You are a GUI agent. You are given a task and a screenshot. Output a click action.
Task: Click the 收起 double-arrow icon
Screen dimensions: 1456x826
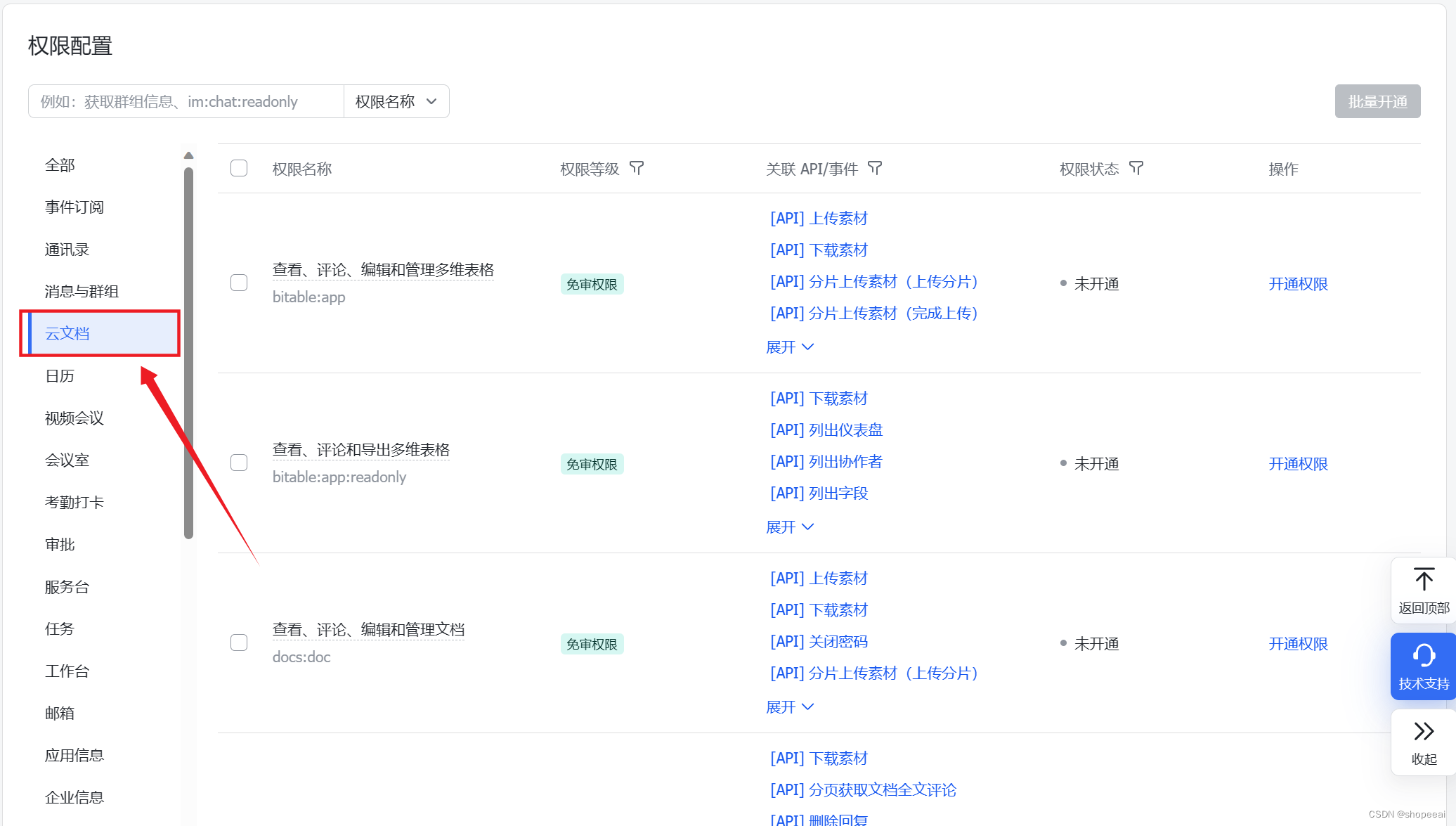(x=1424, y=732)
